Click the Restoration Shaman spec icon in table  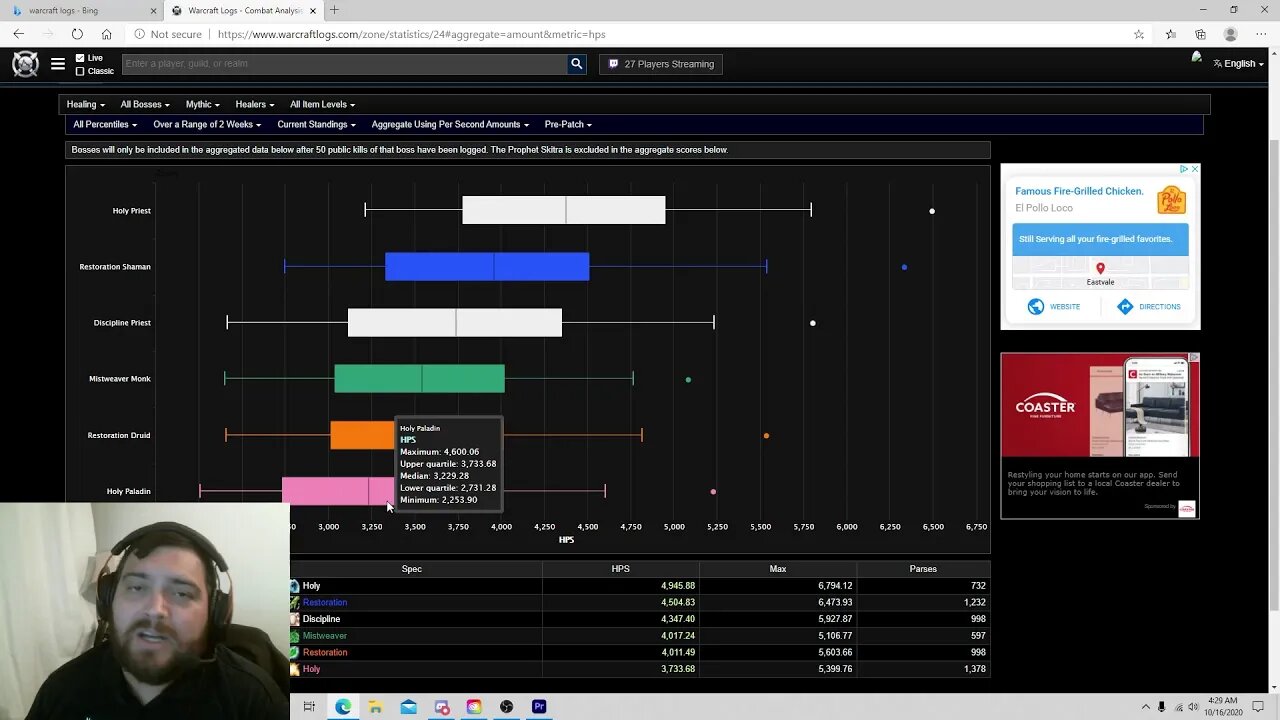click(294, 603)
